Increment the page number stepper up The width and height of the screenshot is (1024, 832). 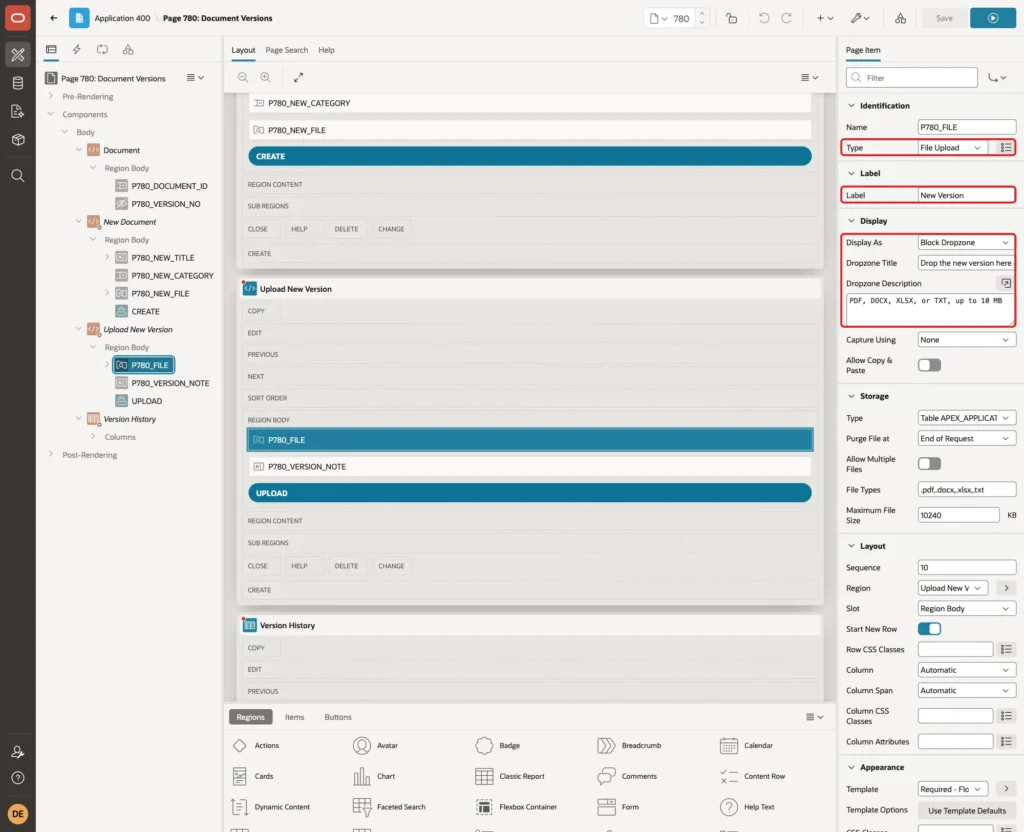click(702, 14)
